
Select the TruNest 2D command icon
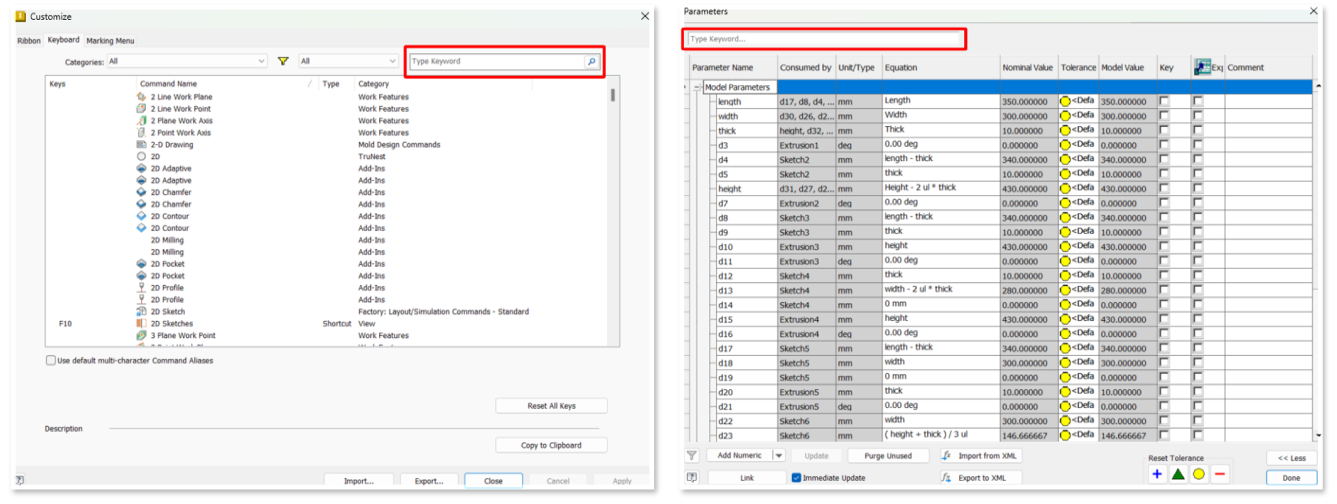click(x=141, y=157)
